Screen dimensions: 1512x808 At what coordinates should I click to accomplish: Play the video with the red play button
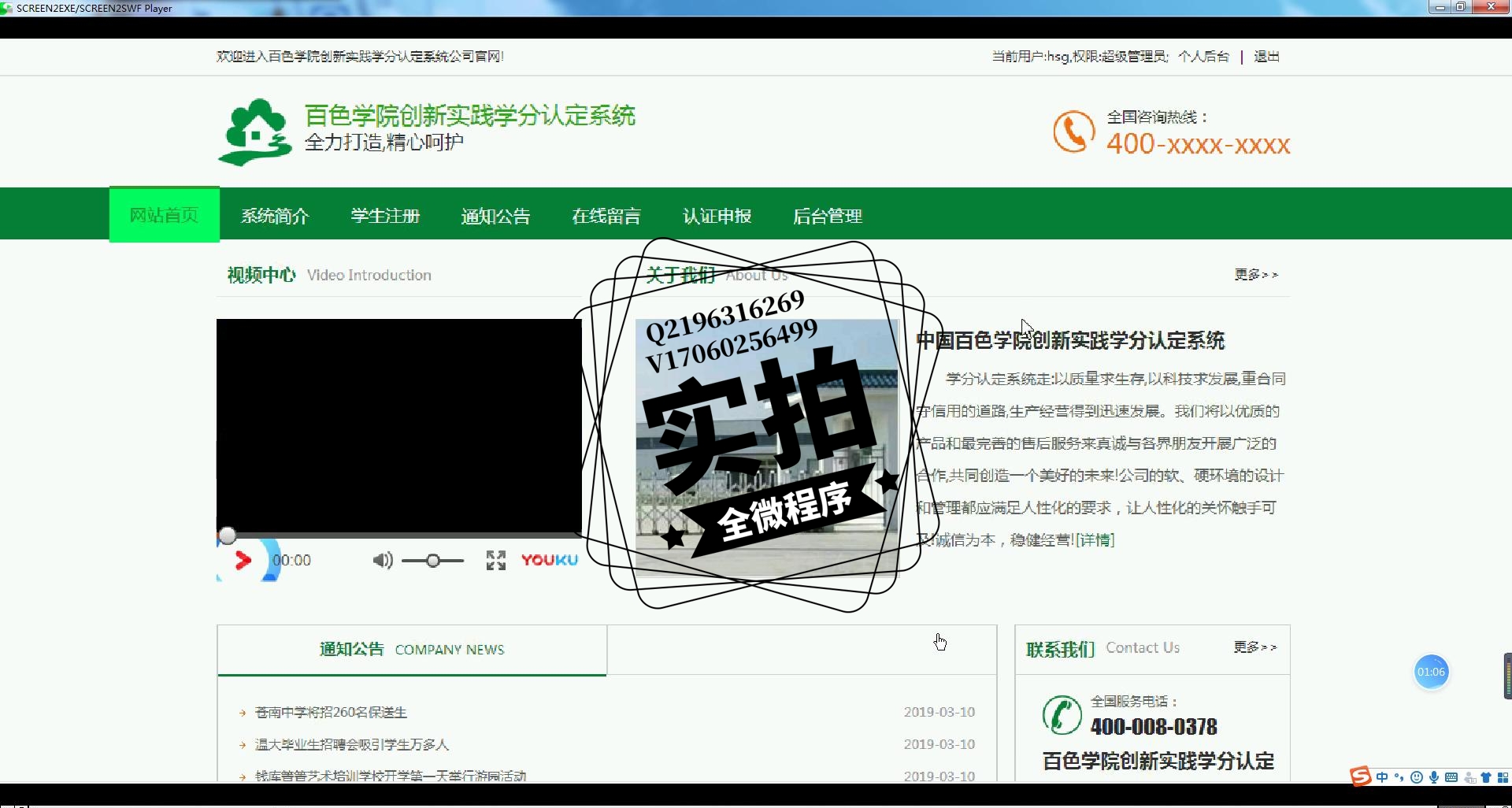tap(243, 560)
